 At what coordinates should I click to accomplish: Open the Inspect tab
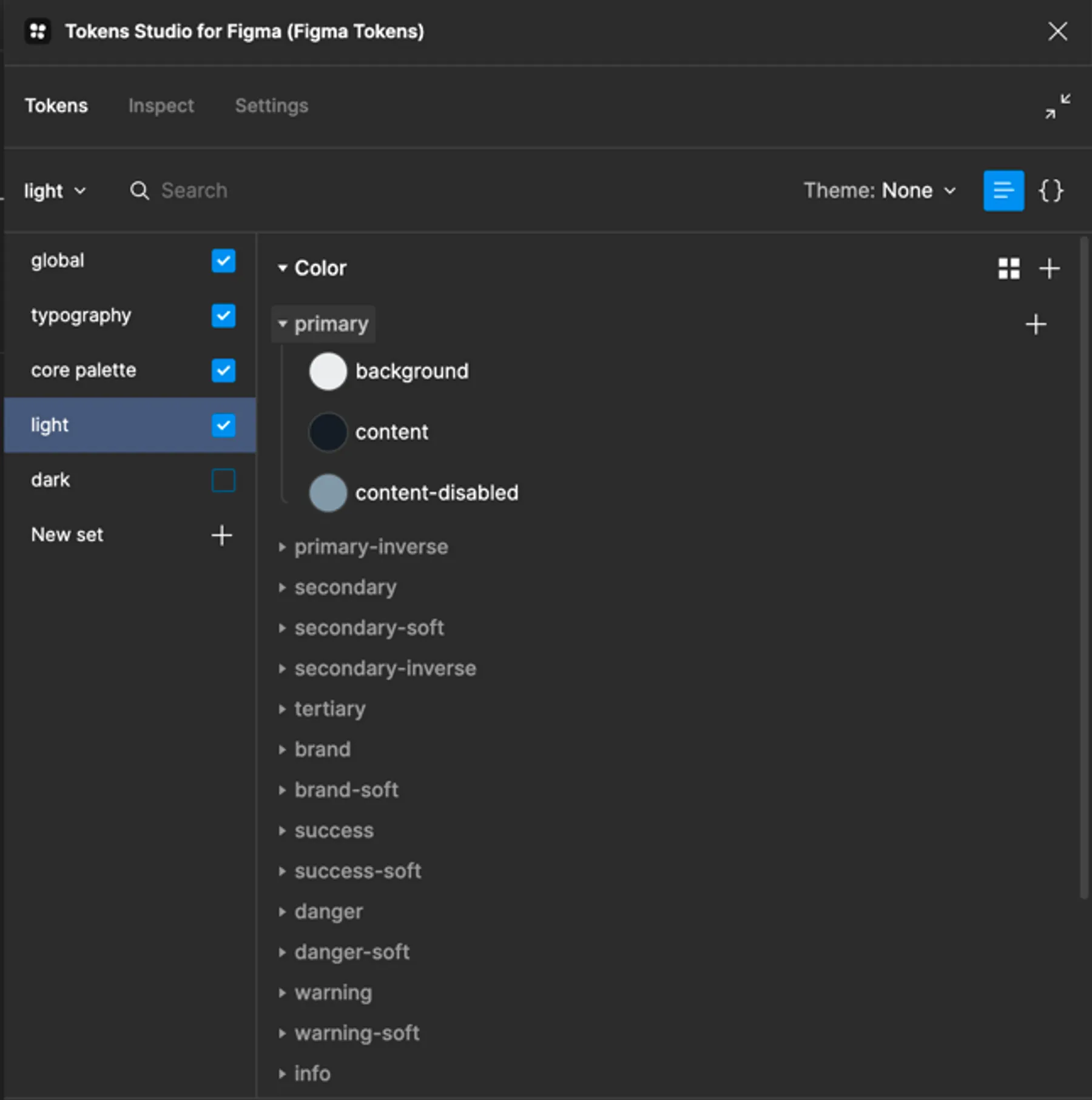pyautogui.click(x=161, y=106)
